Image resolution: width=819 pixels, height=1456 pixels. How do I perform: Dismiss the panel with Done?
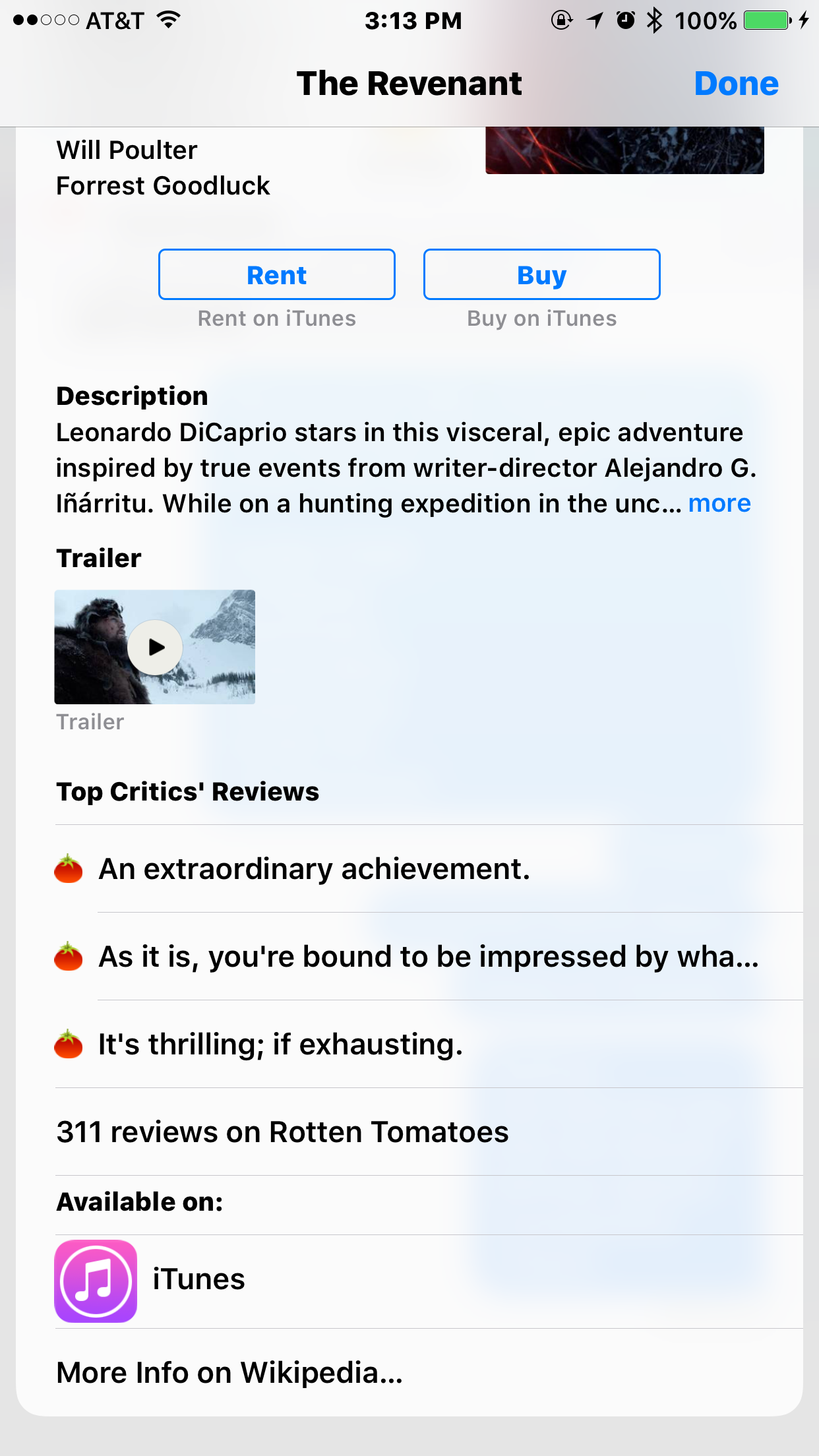coord(737,84)
